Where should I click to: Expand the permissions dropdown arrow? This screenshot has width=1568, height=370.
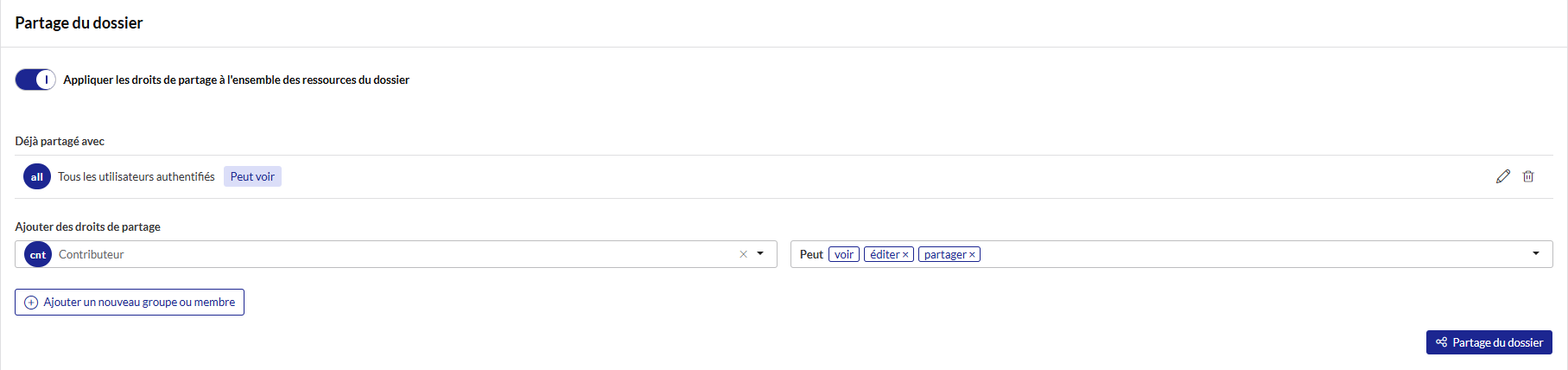(x=1536, y=254)
